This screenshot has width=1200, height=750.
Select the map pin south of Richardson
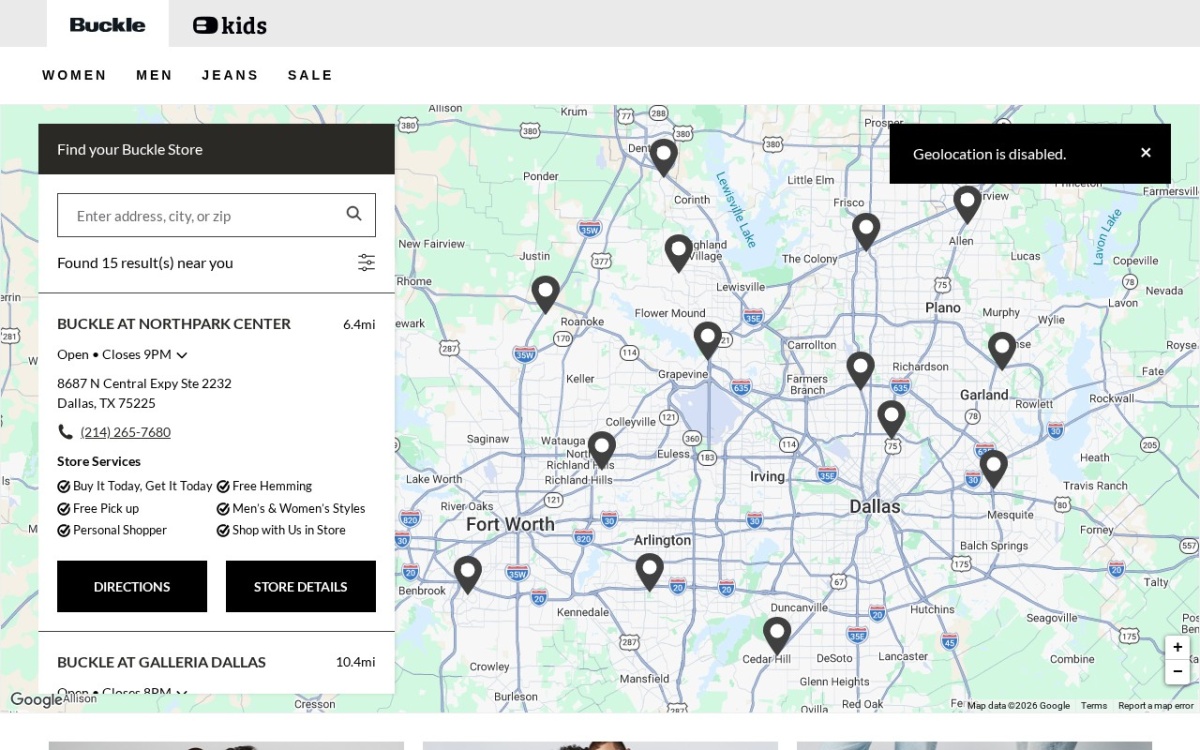(x=892, y=418)
